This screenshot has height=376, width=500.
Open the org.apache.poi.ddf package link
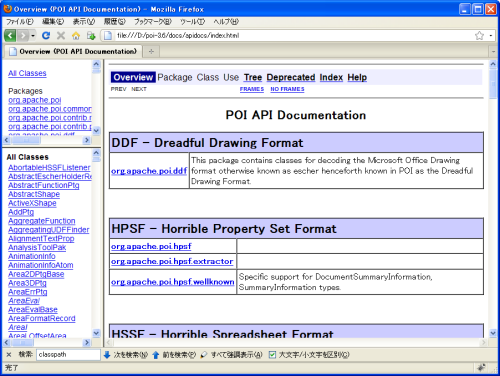click(x=149, y=171)
